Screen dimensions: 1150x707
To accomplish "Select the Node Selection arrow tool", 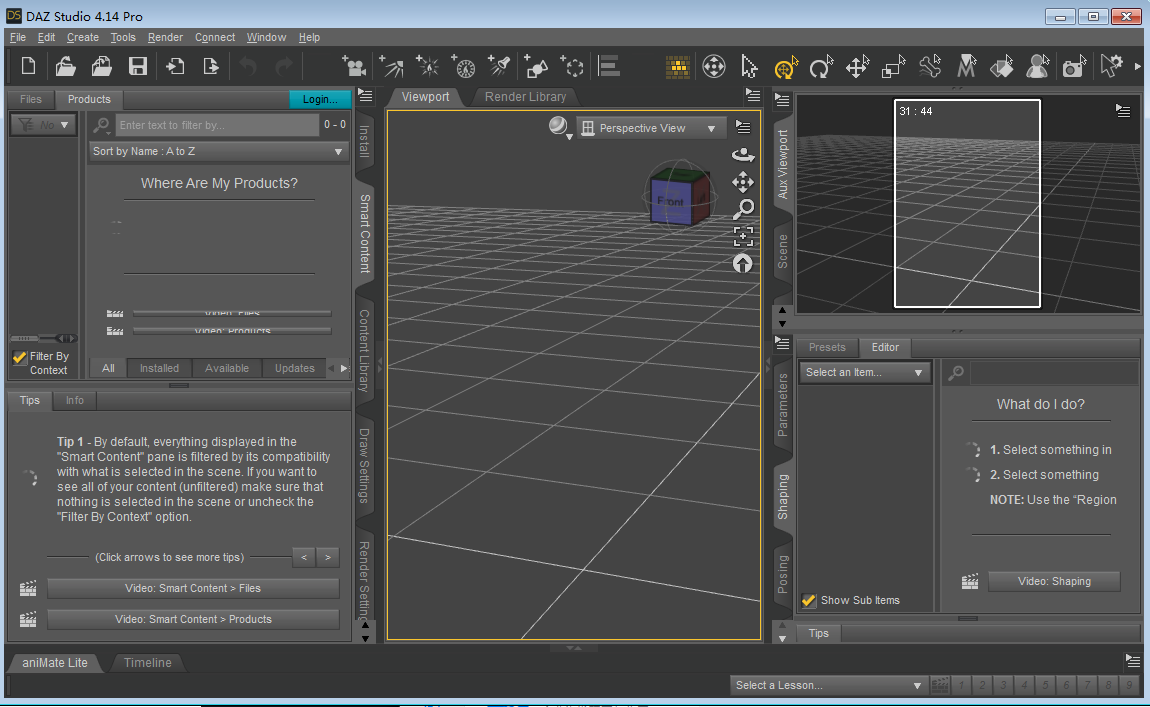I will pos(749,67).
